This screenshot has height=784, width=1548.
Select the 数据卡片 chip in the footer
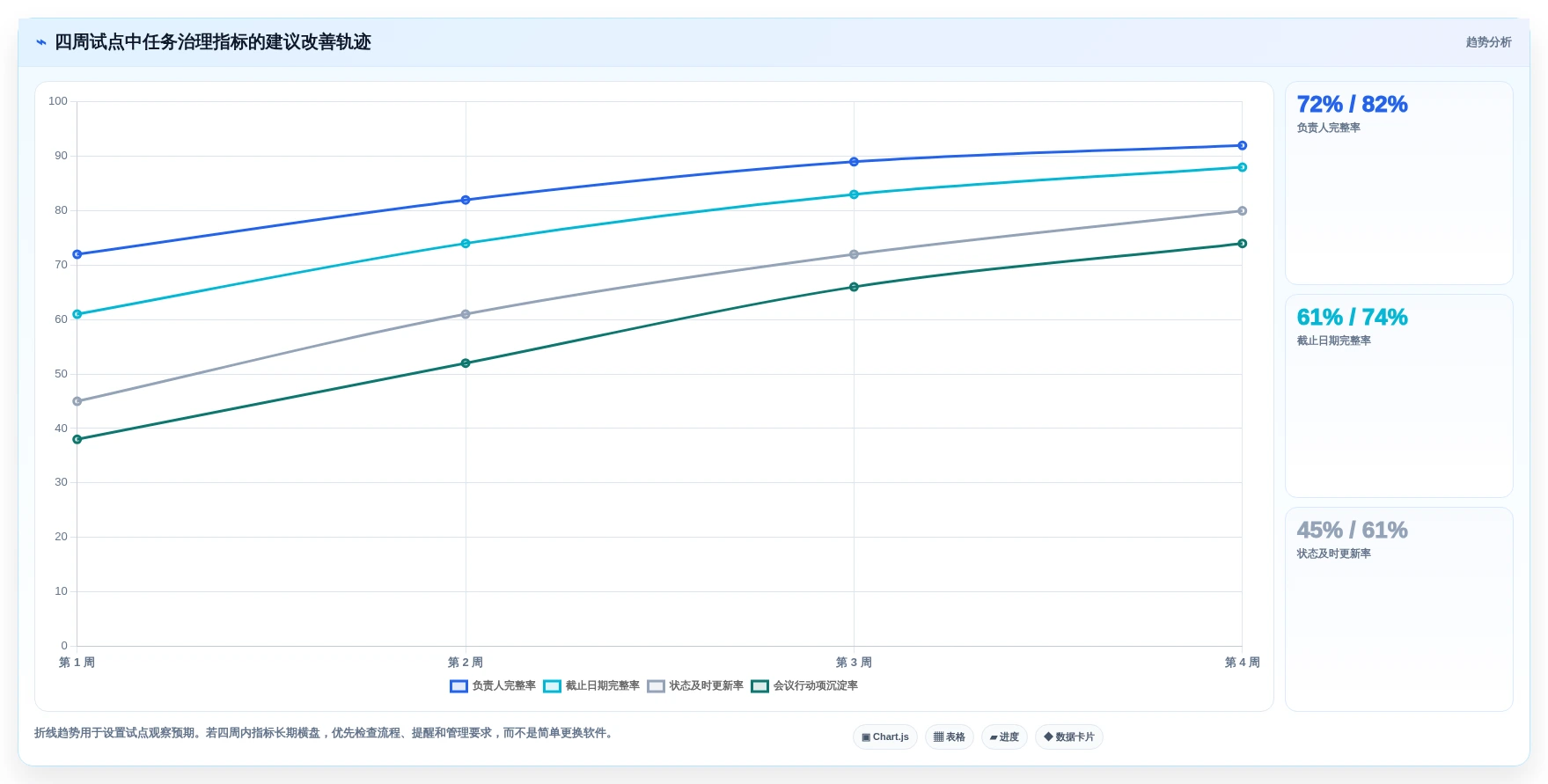tap(1069, 737)
